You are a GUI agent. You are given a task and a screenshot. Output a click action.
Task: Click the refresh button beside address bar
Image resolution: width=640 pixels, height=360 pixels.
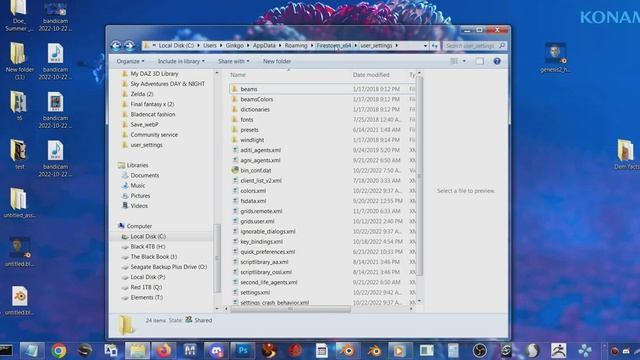pos(434,46)
